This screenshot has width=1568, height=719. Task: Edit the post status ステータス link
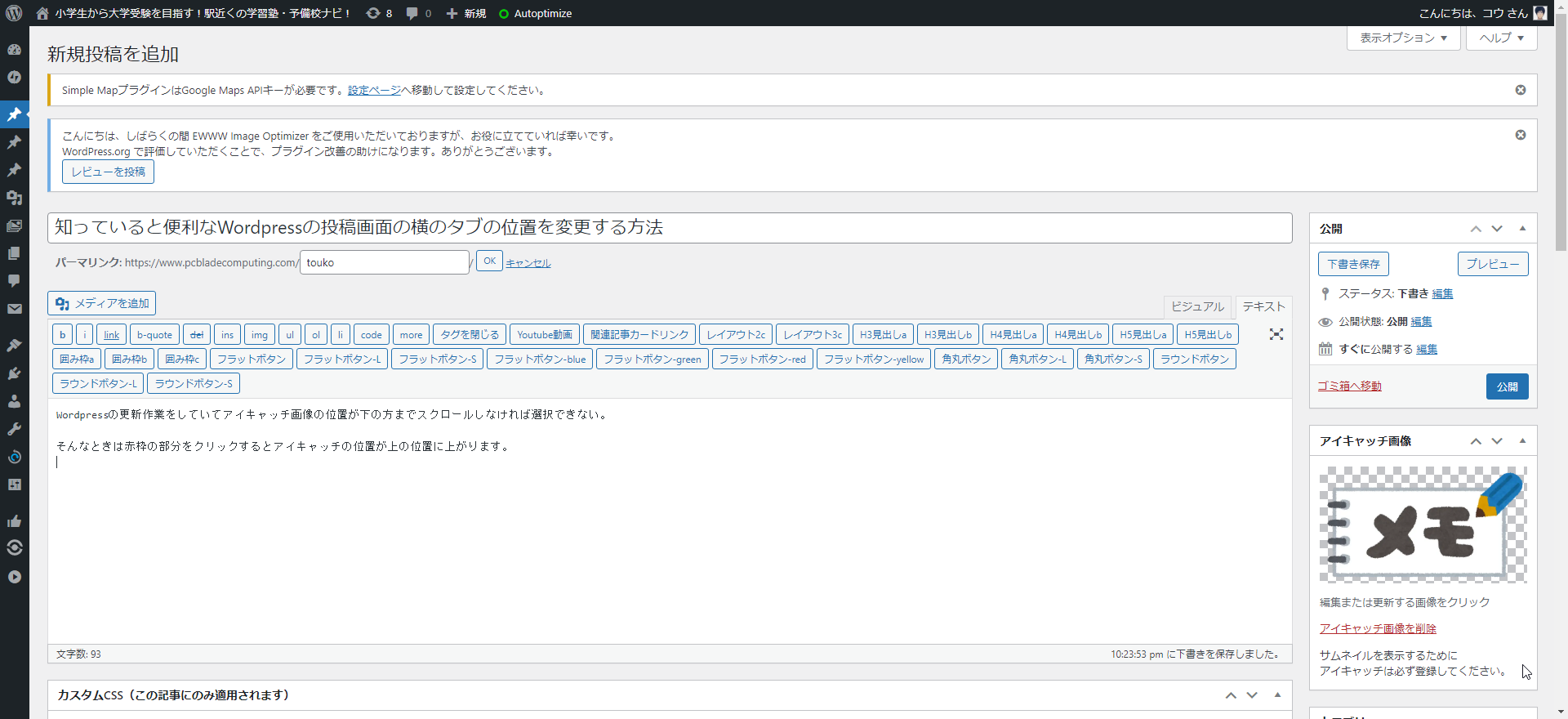click(x=1442, y=293)
